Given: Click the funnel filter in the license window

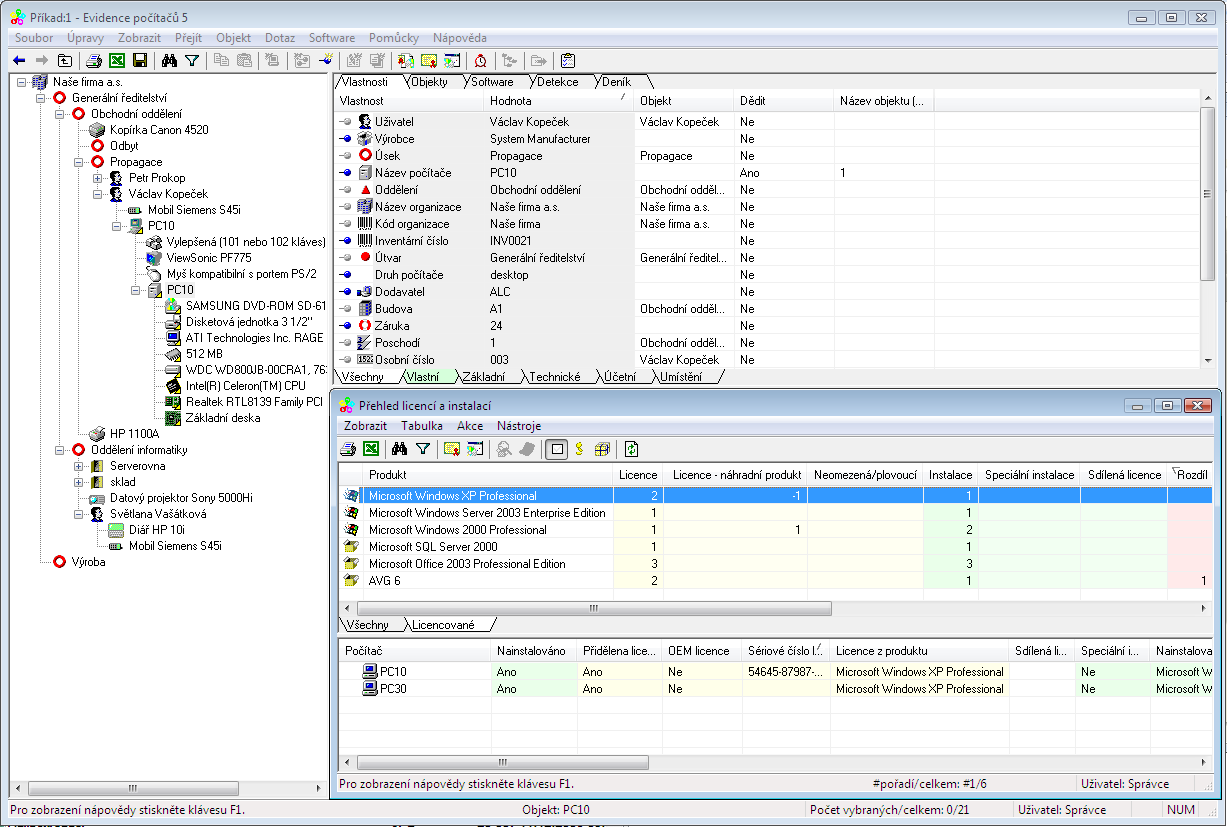Looking at the screenshot, I should click(423, 449).
